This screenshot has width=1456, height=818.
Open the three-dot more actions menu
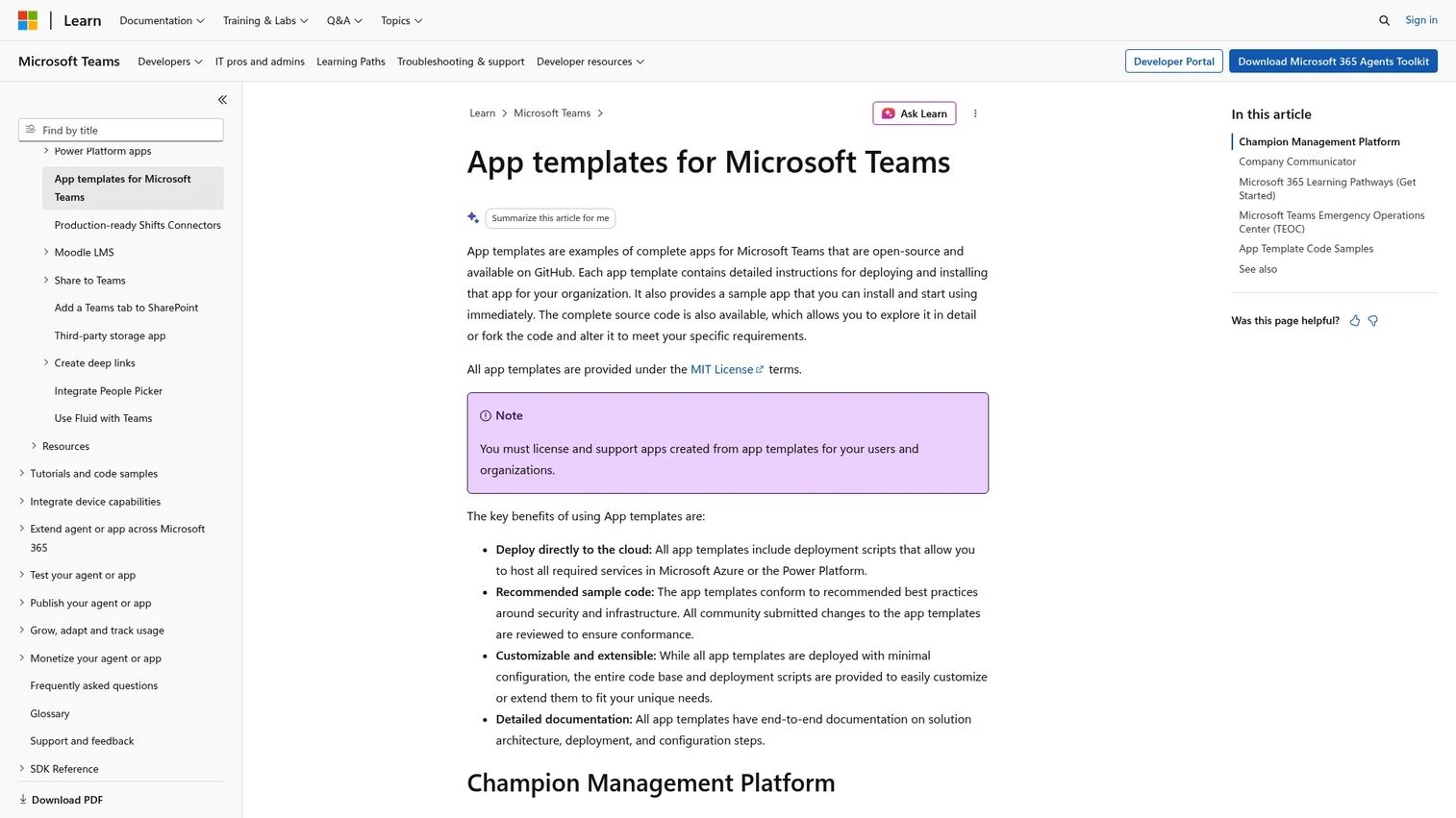[975, 113]
